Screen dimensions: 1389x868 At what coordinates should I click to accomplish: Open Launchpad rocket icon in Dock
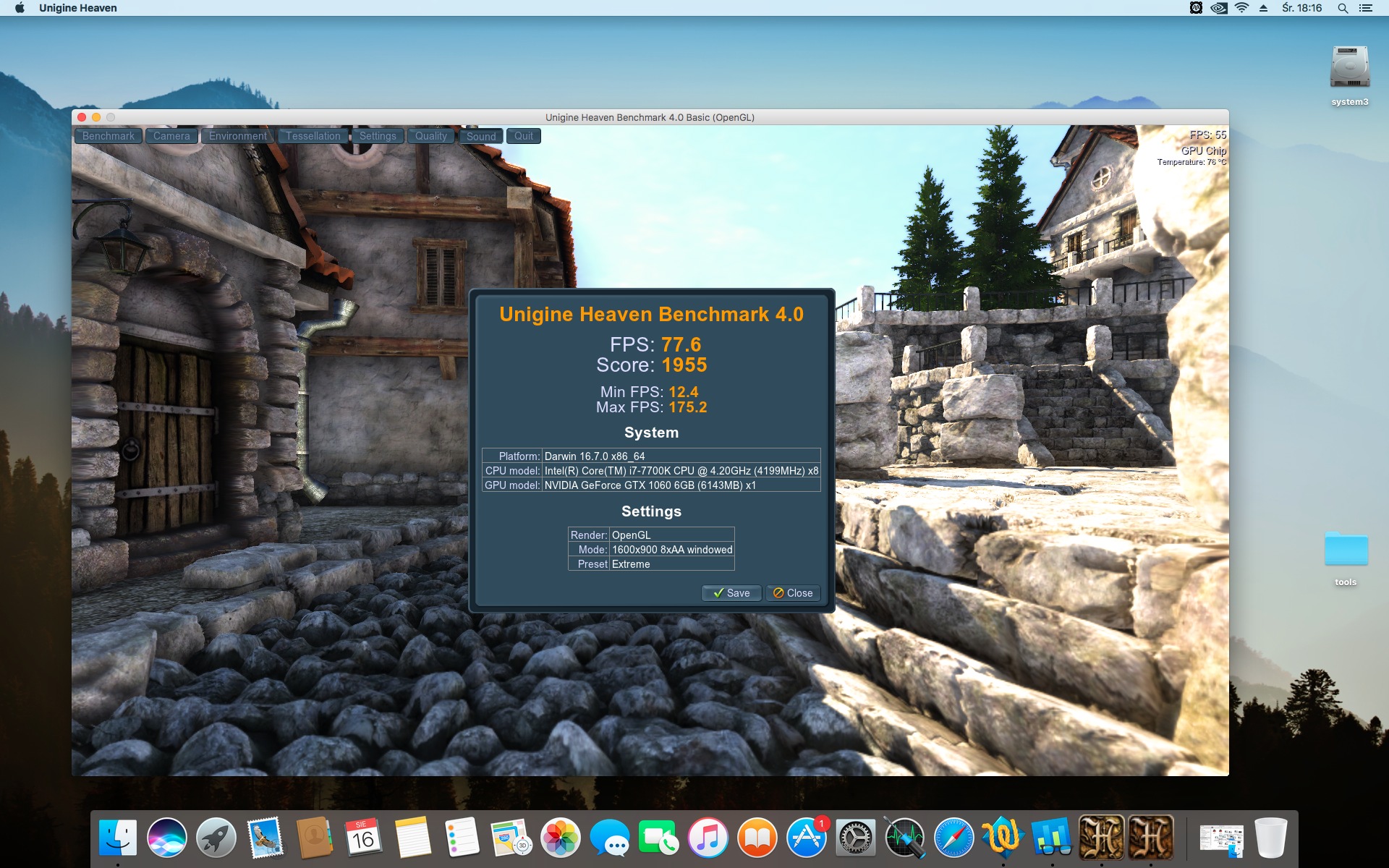tap(216, 838)
